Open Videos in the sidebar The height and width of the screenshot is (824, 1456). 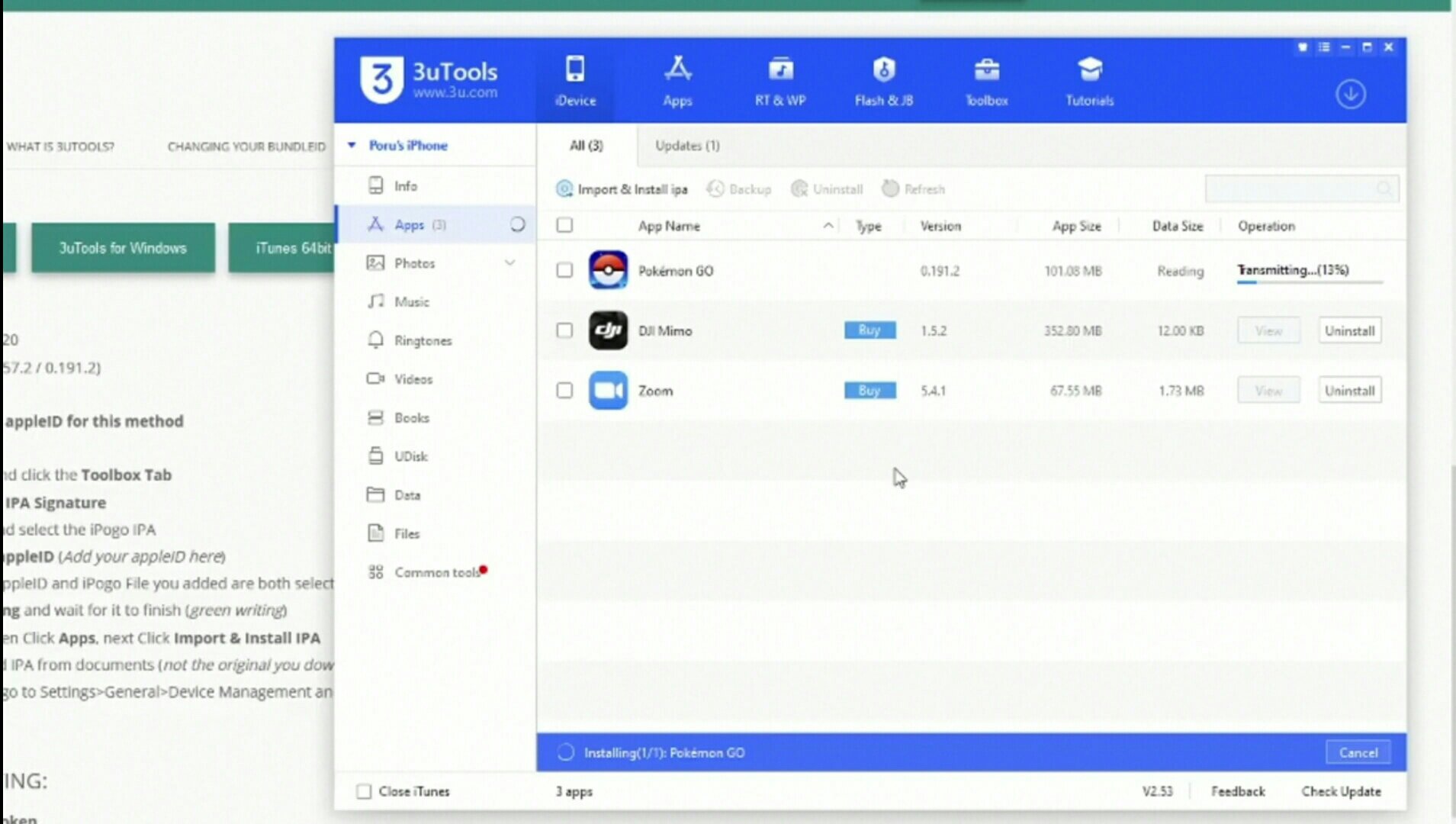pos(436,379)
